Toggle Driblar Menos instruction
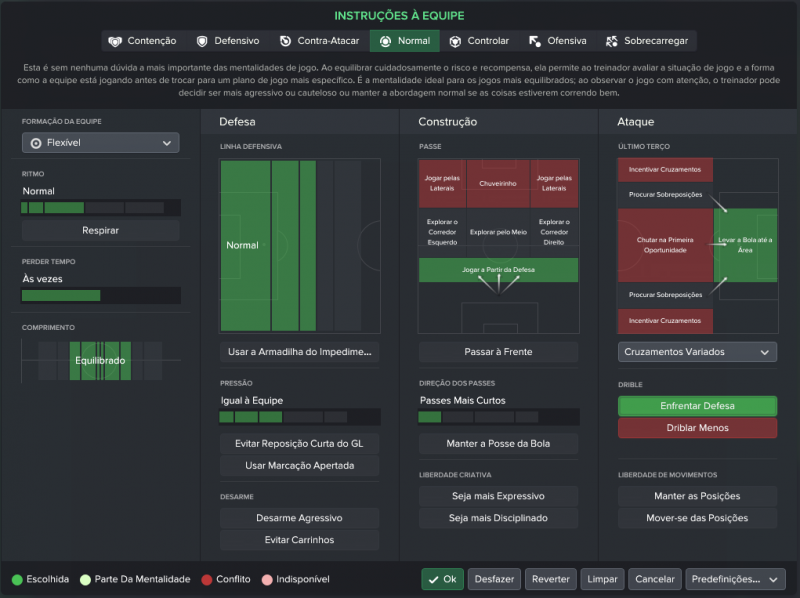This screenshot has height=598, width=800. [x=697, y=428]
